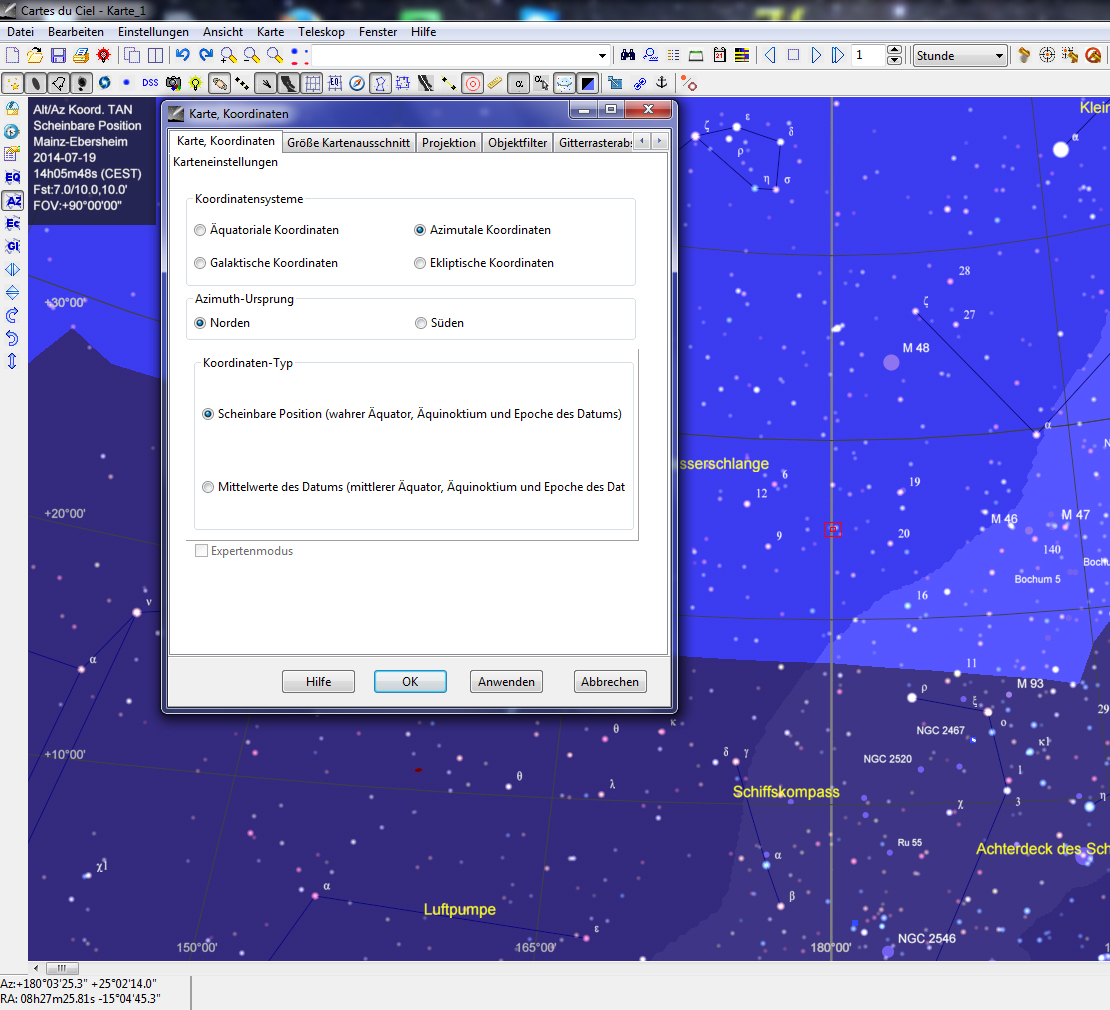This screenshot has height=1010, width=1110.
Task: Open calendar icon showing 21
Action: click(x=719, y=55)
